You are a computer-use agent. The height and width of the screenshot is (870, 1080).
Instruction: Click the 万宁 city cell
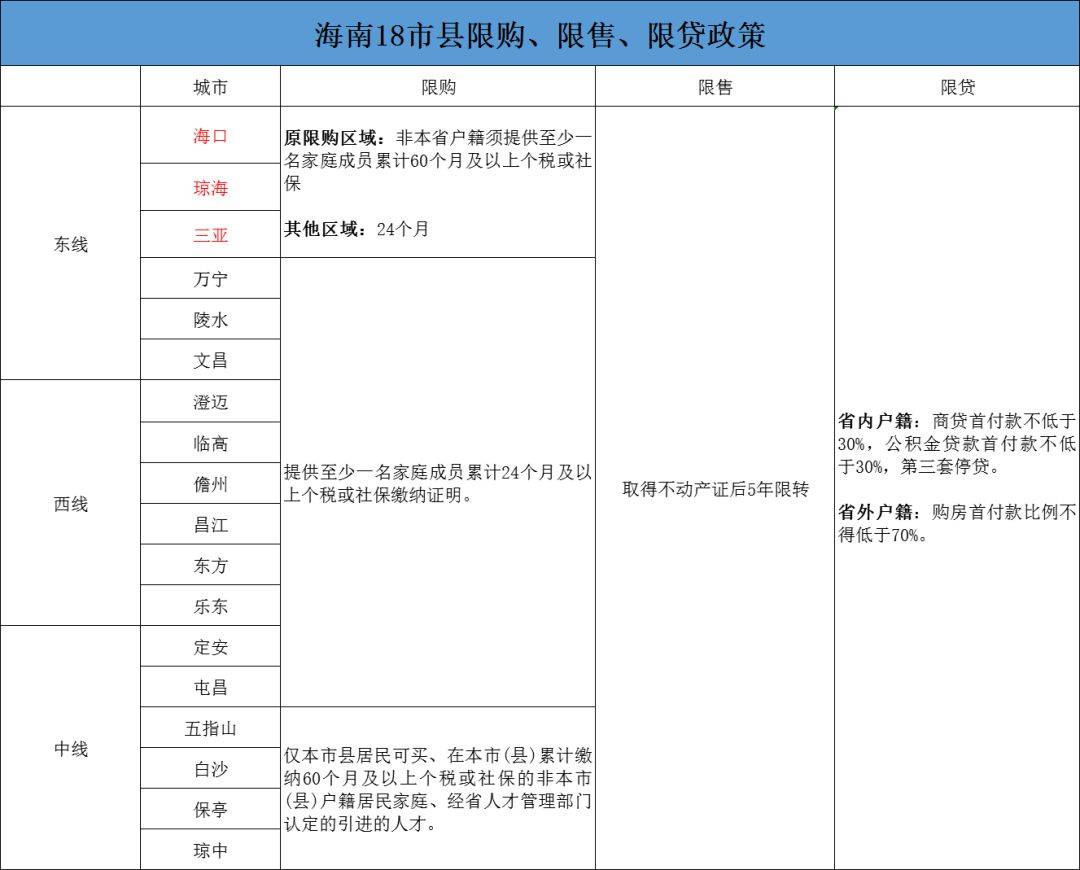pos(211,279)
